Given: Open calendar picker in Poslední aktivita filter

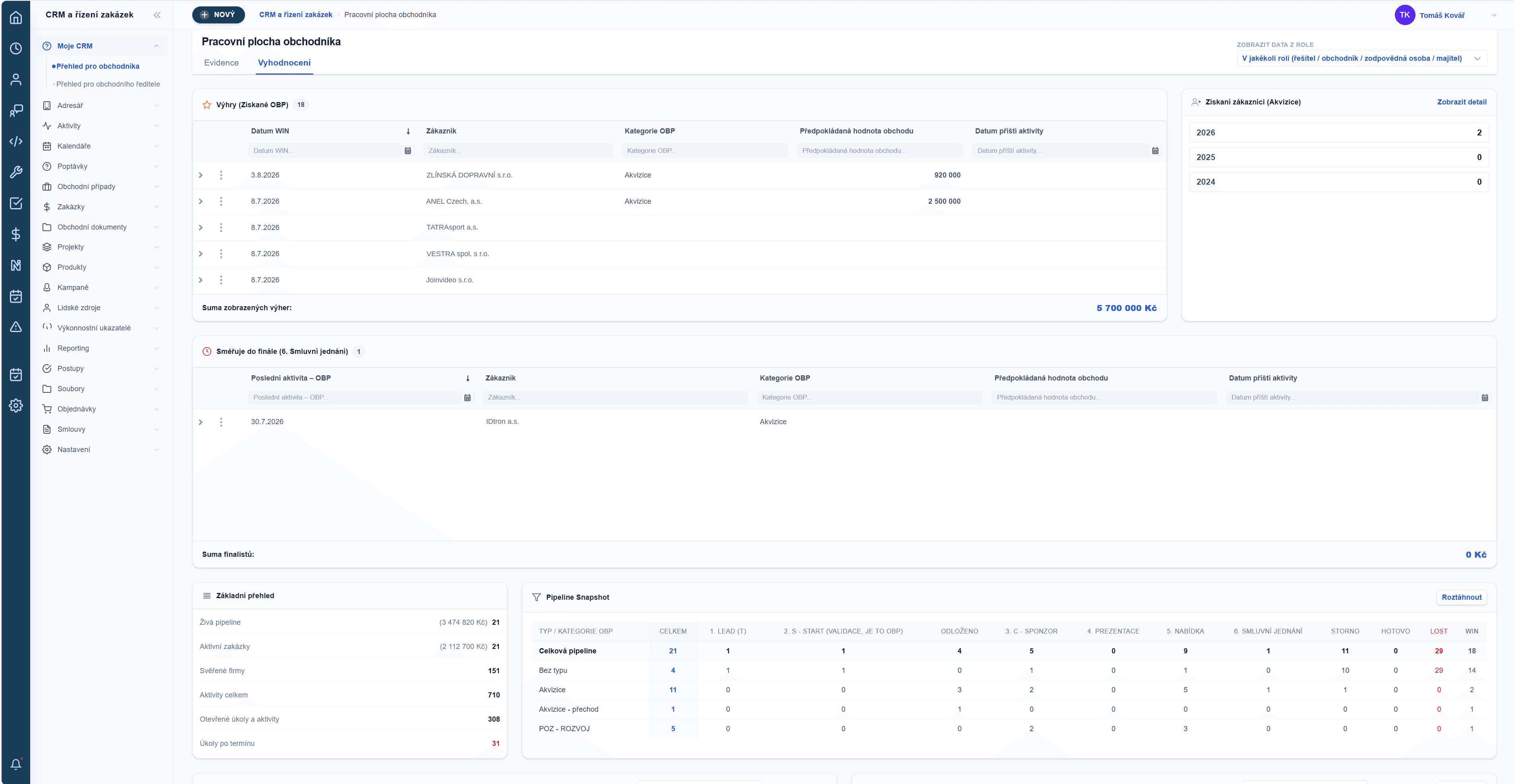Looking at the screenshot, I should tap(467, 398).
